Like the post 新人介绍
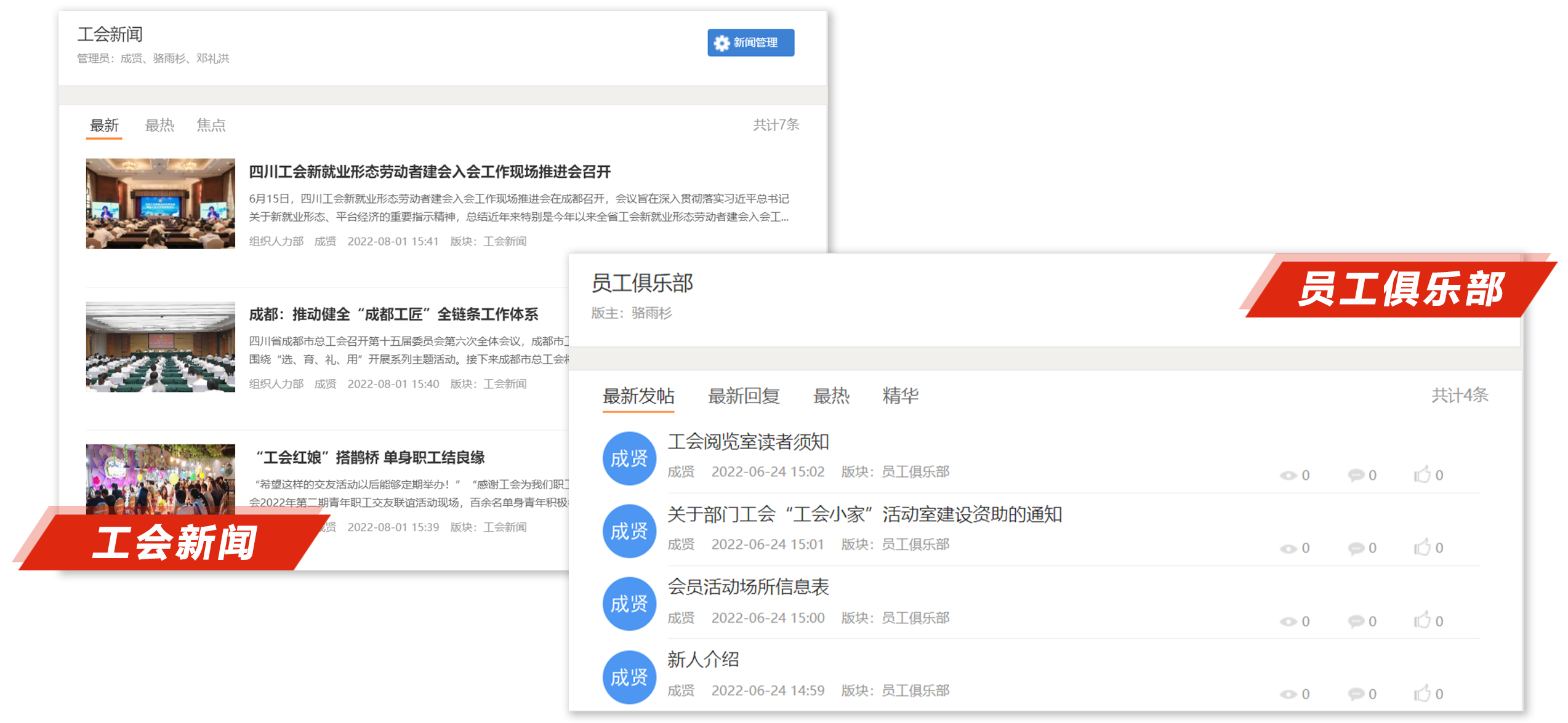Image resolution: width=1568 pixels, height=723 pixels. point(1422,693)
